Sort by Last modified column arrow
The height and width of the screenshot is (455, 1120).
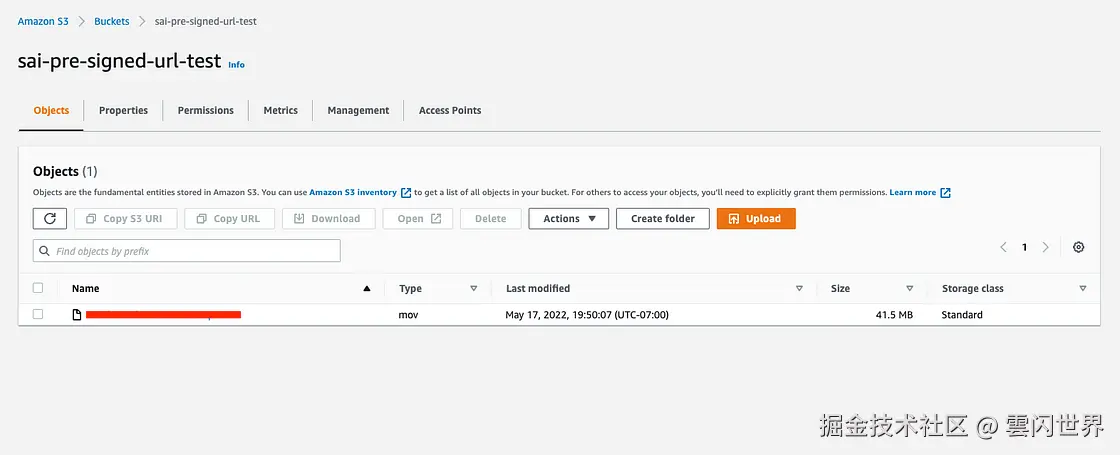point(799,289)
